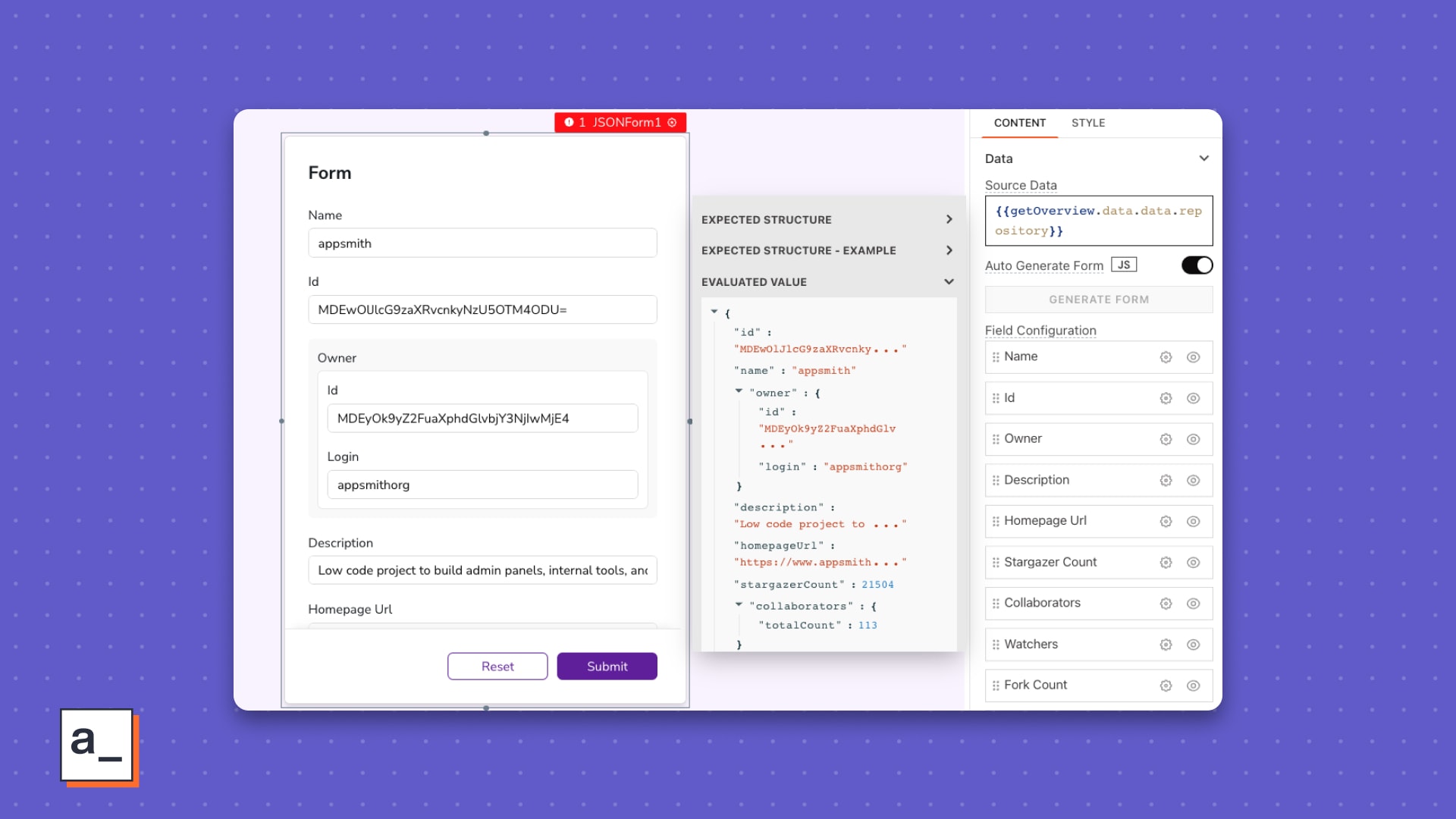Click the Field Configuration label
The image size is (1456, 819).
1040,331
